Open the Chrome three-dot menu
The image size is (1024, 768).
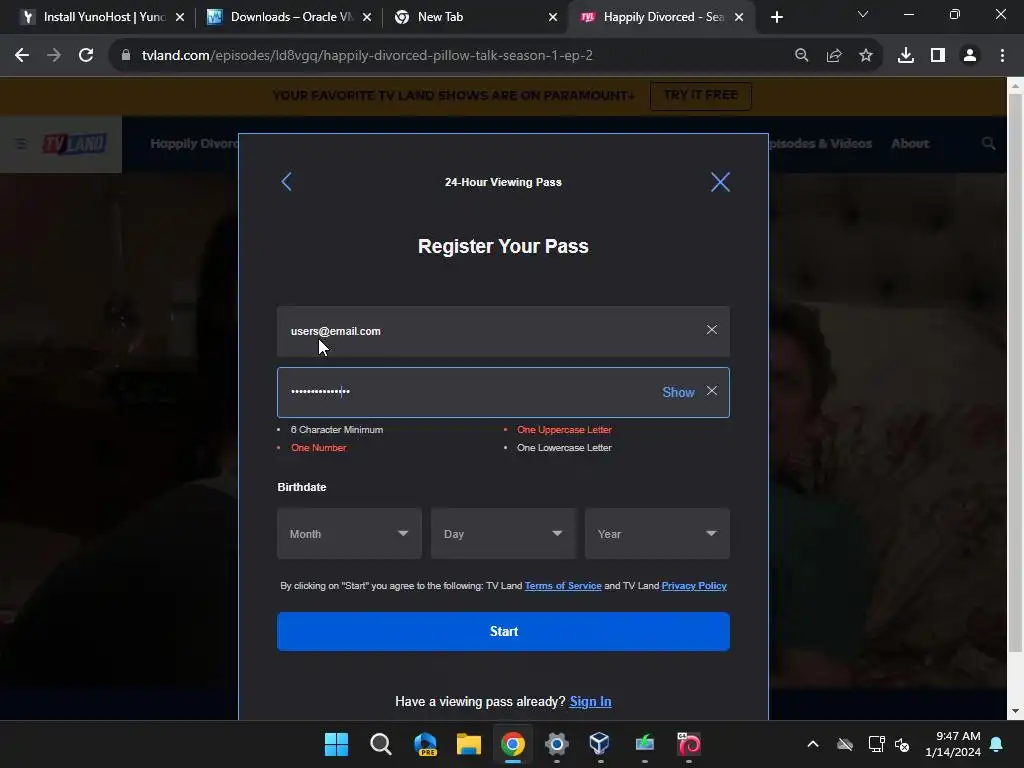tap(1002, 56)
